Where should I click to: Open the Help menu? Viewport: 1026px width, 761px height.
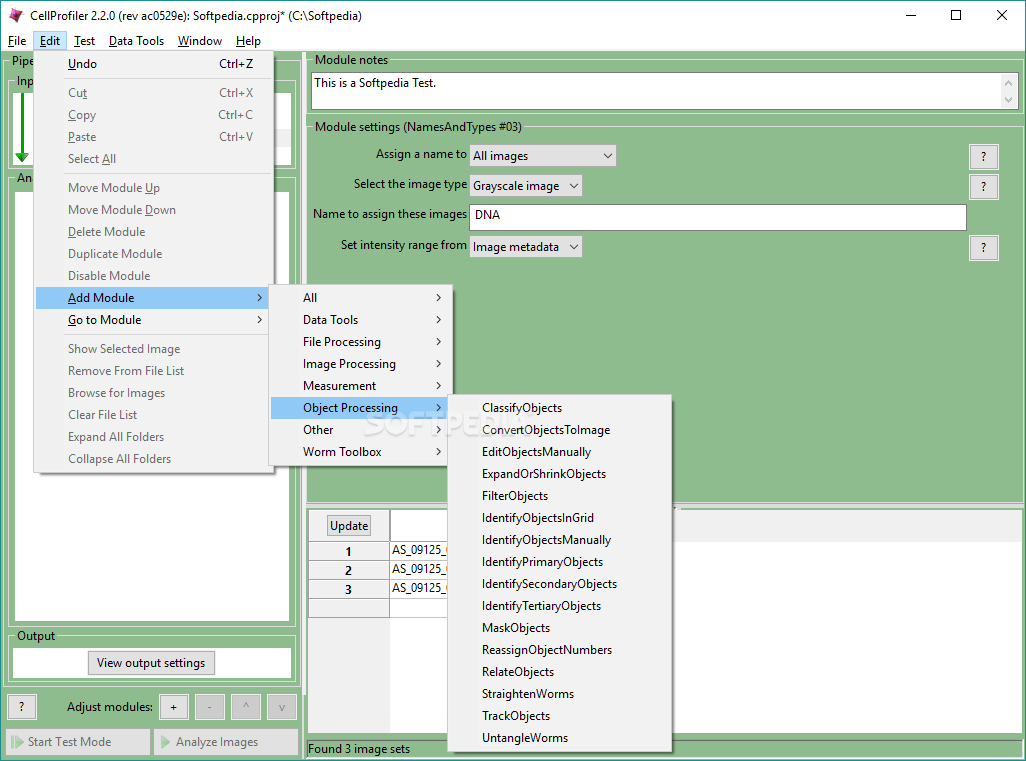pos(248,41)
